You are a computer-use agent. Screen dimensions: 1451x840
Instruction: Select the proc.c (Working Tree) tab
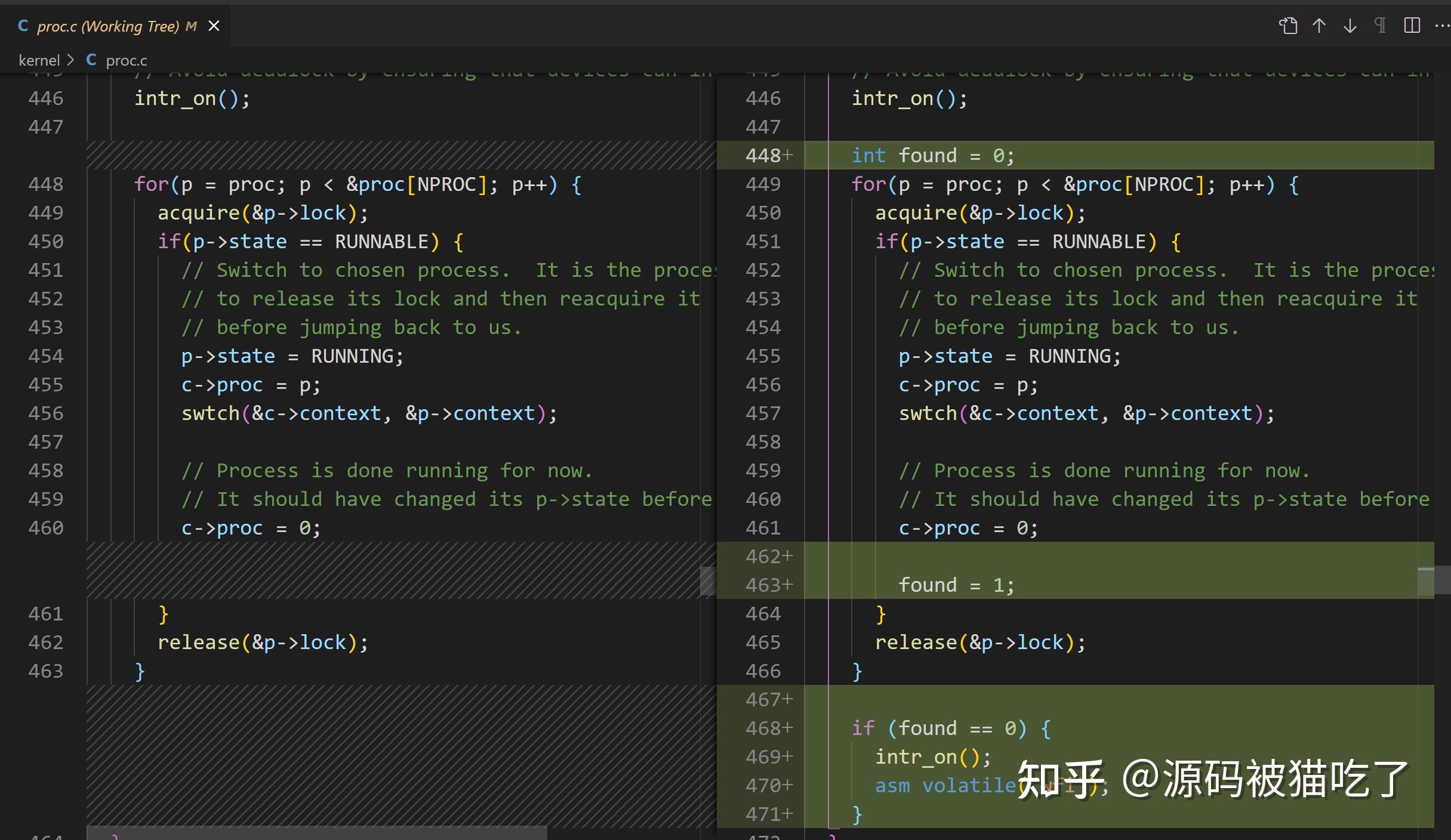click(107, 25)
